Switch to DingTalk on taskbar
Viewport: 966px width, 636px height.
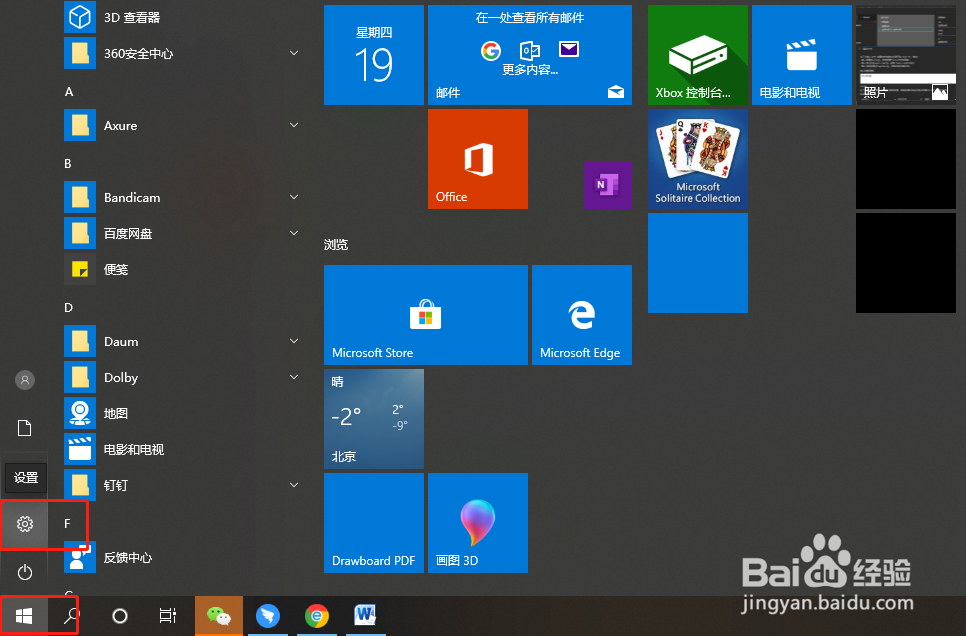(x=268, y=616)
